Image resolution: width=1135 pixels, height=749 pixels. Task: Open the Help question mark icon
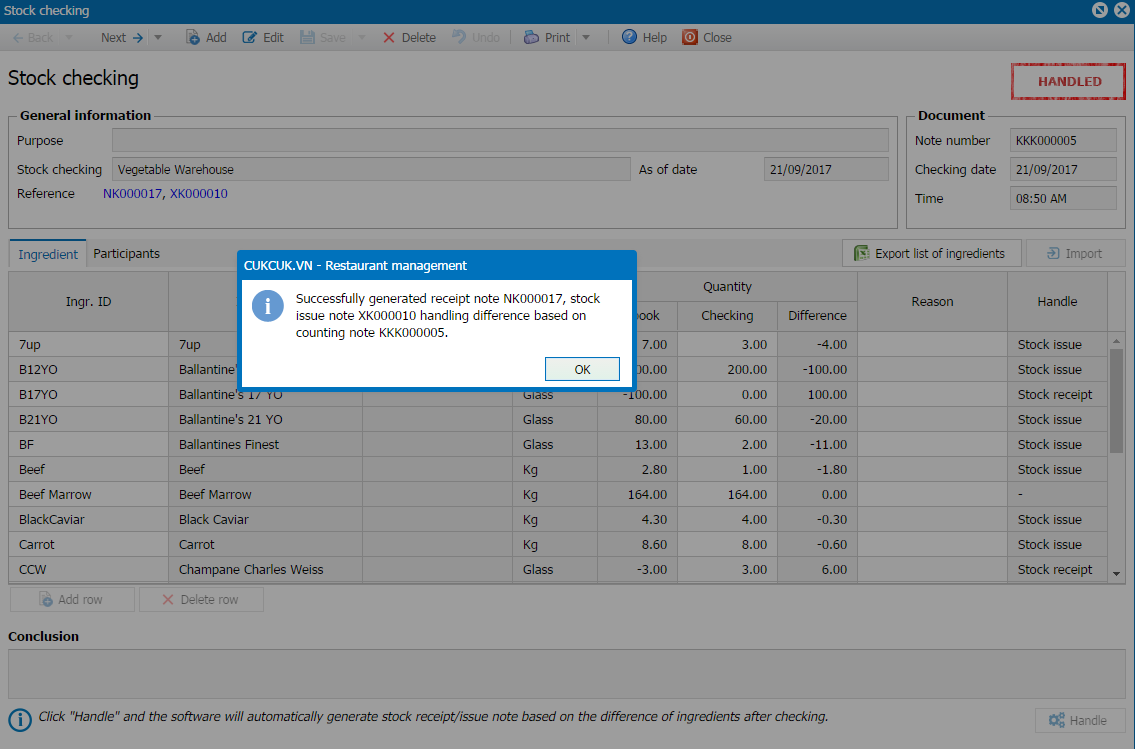click(x=630, y=37)
